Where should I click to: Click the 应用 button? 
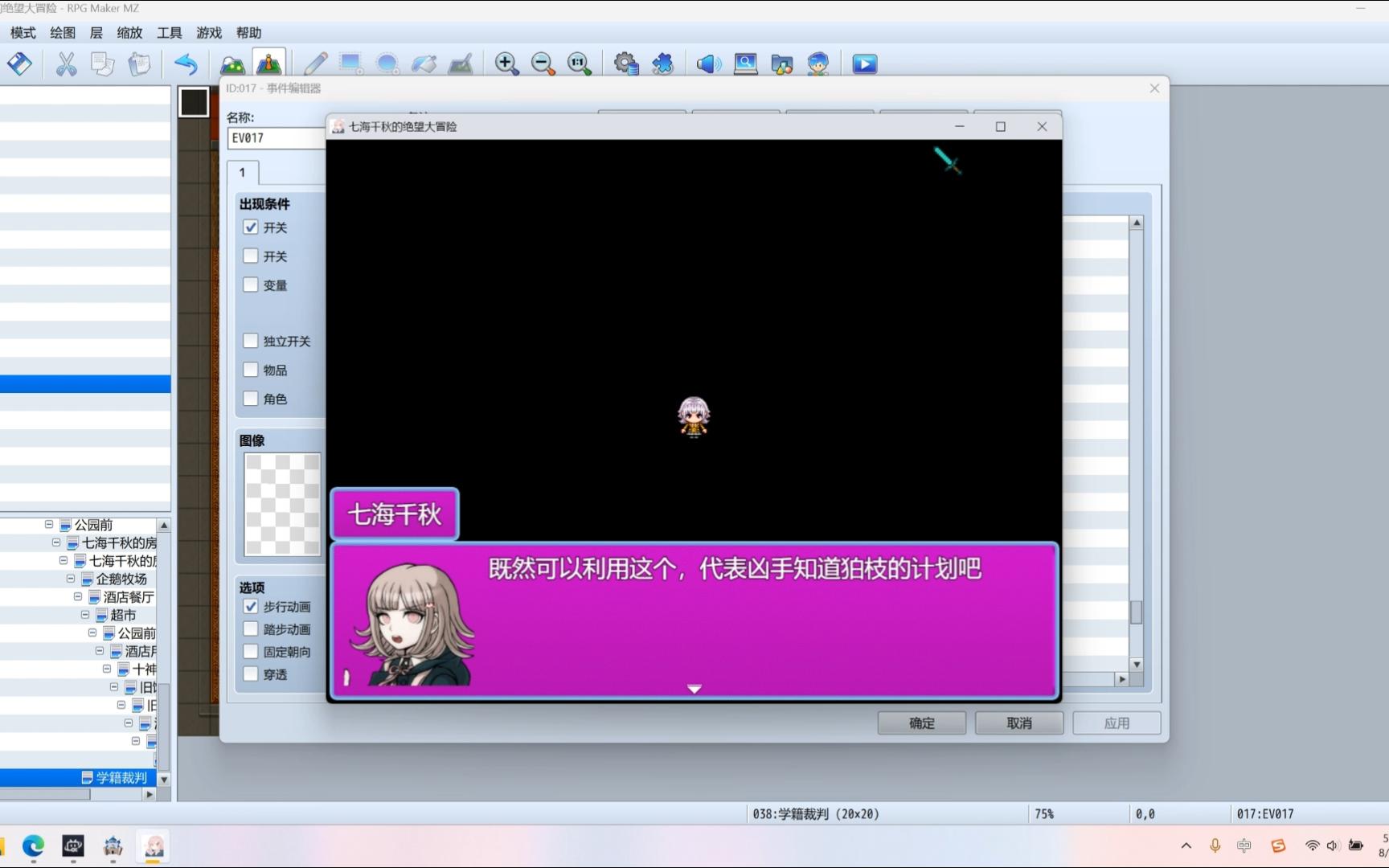point(1117,723)
